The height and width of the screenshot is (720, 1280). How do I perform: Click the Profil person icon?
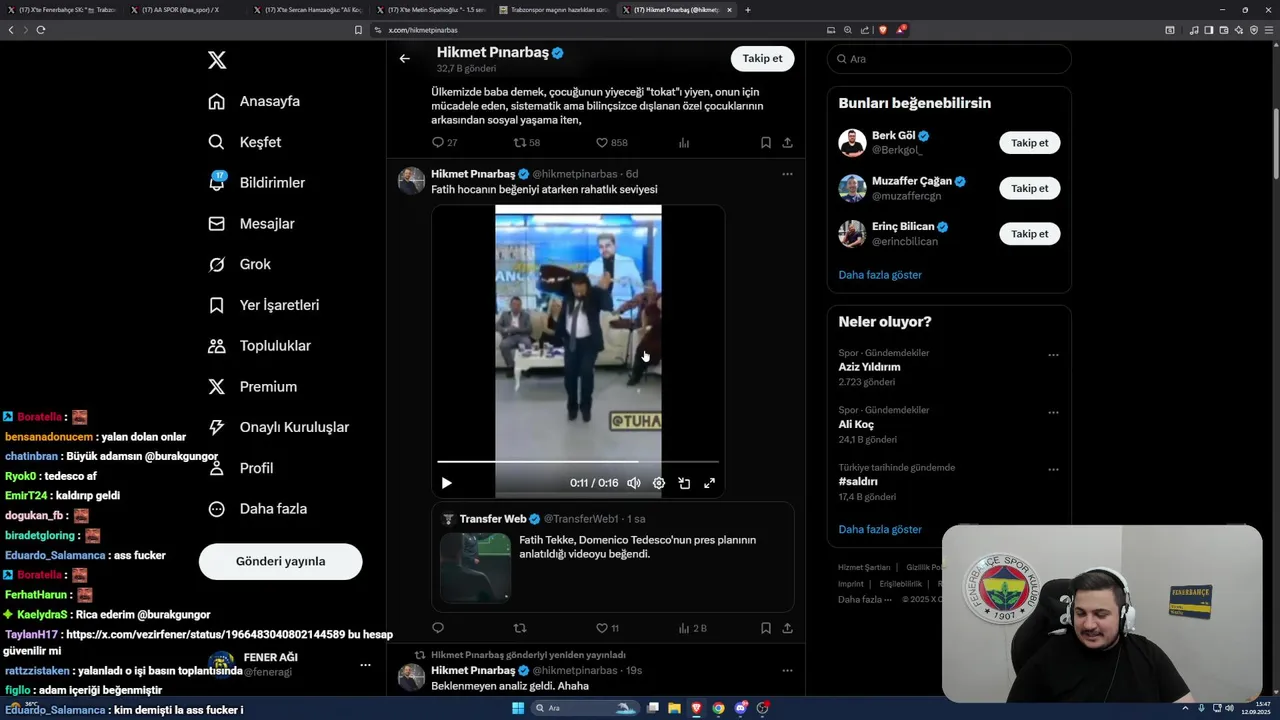click(x=216, y=468)
